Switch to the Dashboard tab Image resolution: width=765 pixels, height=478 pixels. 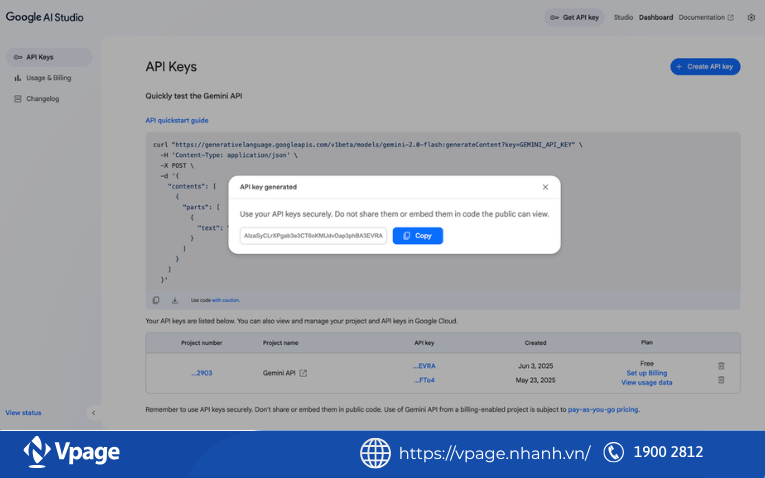point(656,18)
